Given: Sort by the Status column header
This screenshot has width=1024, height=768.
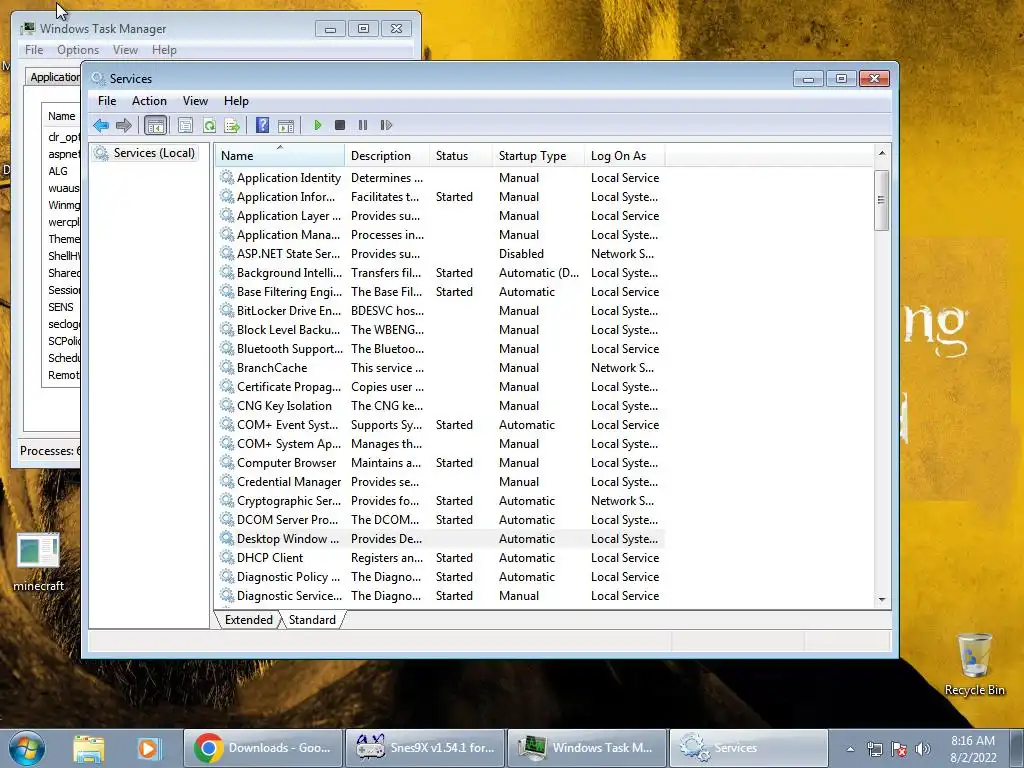Looking at the screenshot, I should pos(460,155).
